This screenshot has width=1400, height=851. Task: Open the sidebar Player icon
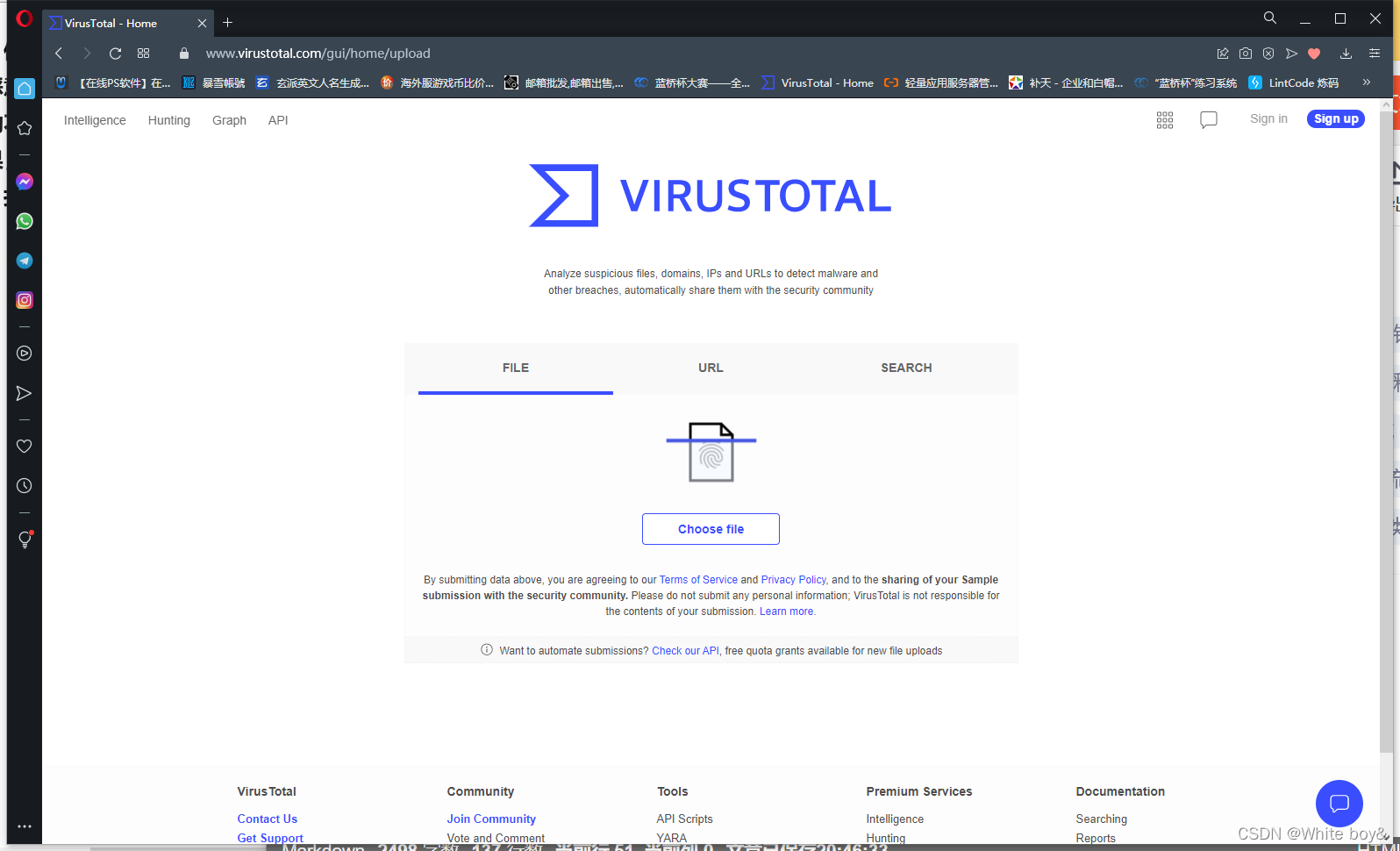point(25,354)
